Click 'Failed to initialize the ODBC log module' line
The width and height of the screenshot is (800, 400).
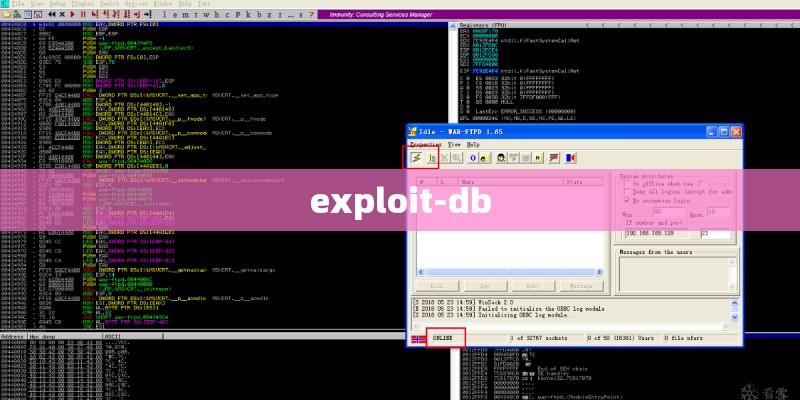pyautogui.click(x=509, y=309)
